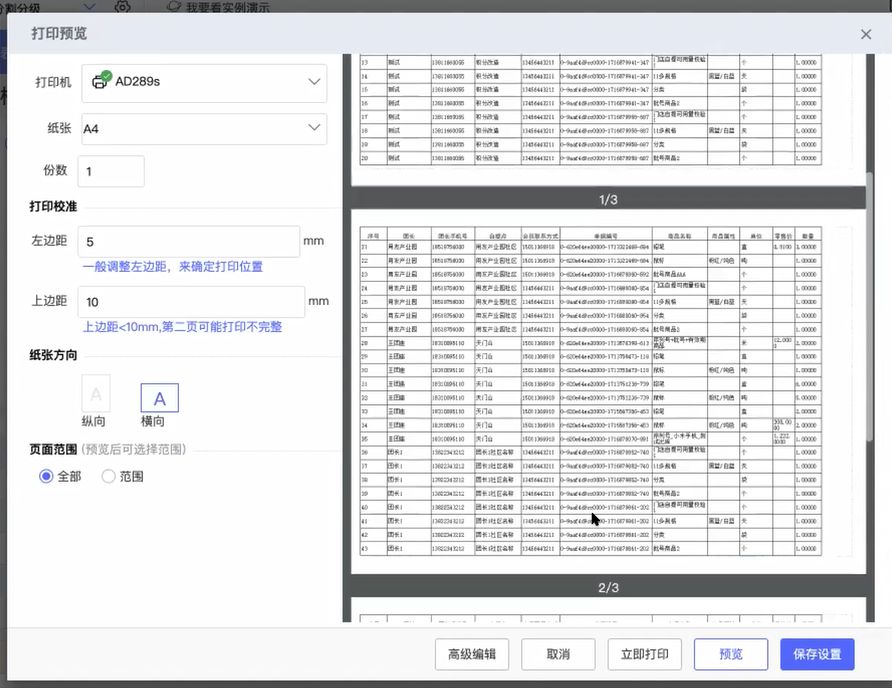Click the printer icon beside AD289s

point(100,81)
